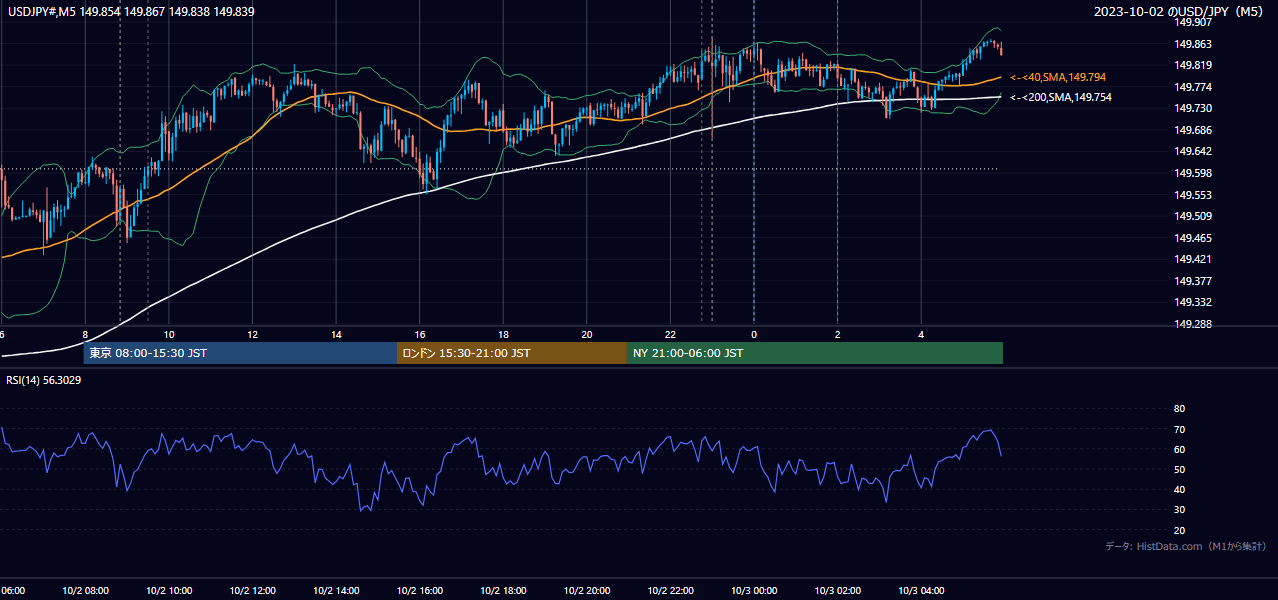Click the 10/2 22:00 date axis label

[670, 590]
